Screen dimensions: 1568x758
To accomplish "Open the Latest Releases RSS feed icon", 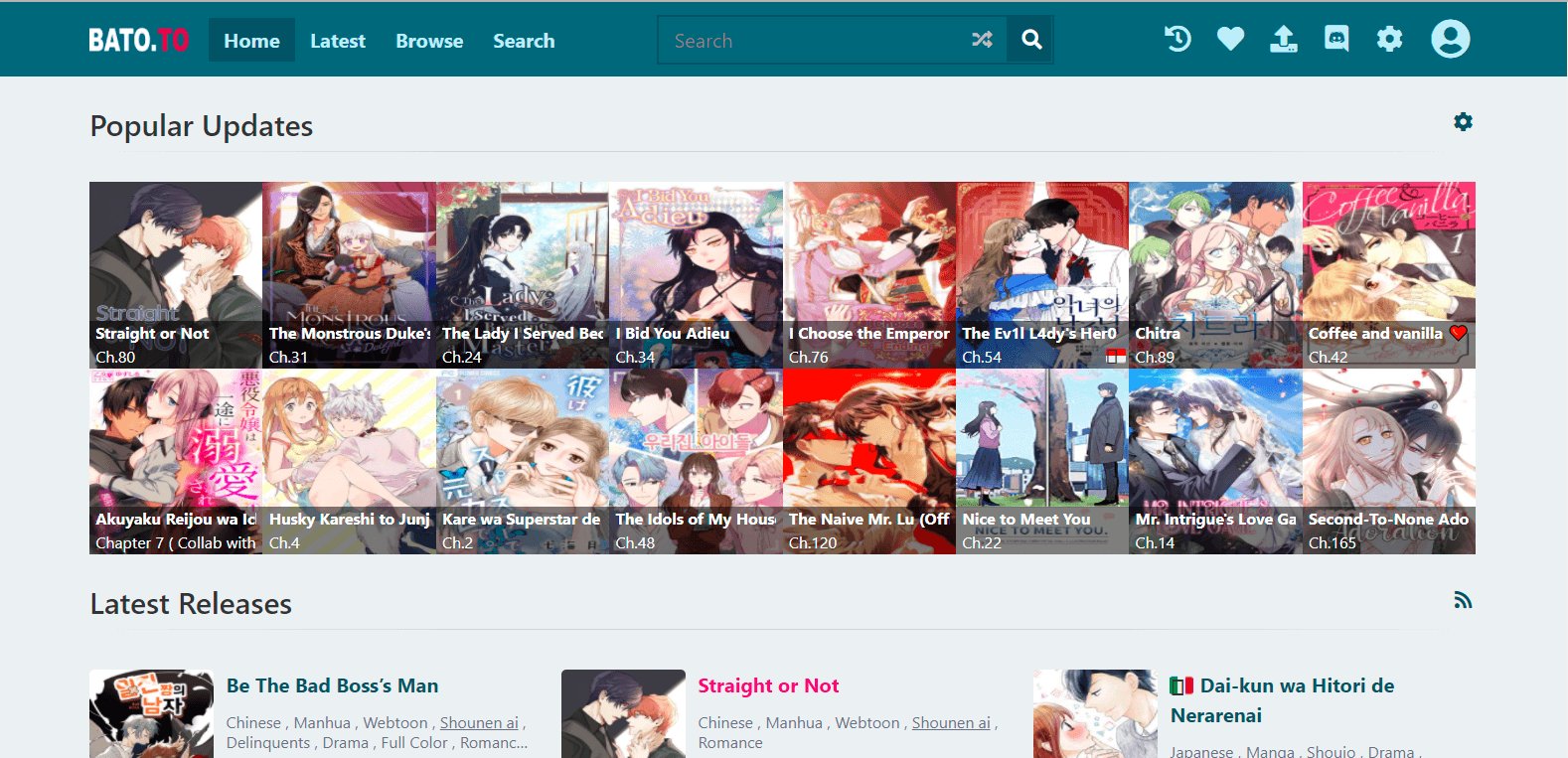I will (1463, 600).
